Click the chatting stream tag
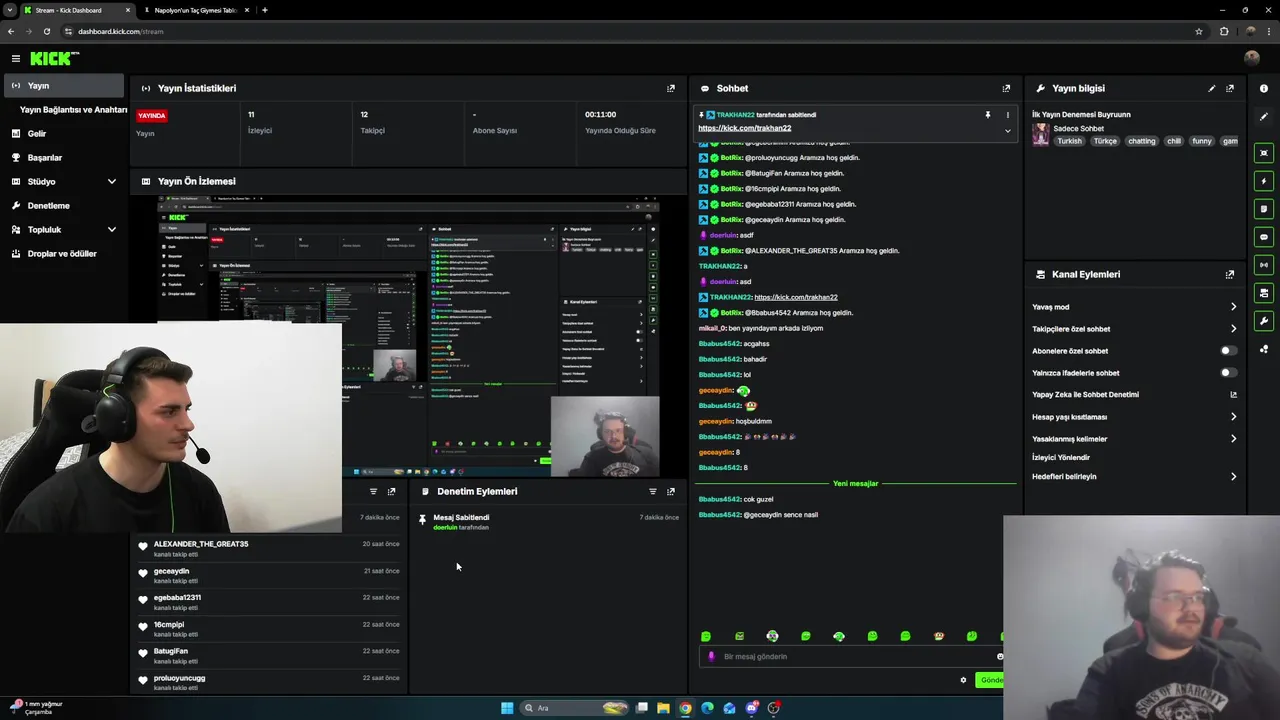Viewport: 1280px width, 720px height. pos(1141,141)
